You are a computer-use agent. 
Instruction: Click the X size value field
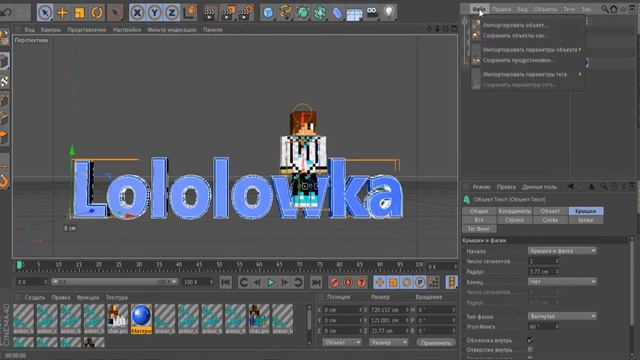pos(387,310)
